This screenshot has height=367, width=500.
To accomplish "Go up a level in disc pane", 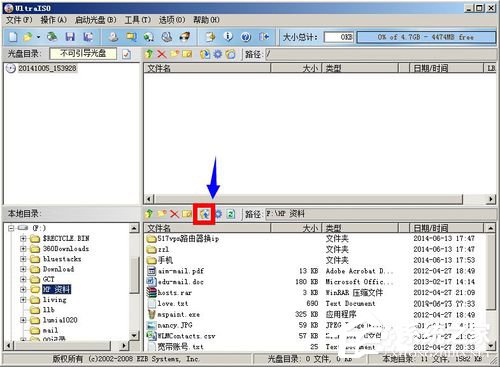I will (x=149, y=54).
